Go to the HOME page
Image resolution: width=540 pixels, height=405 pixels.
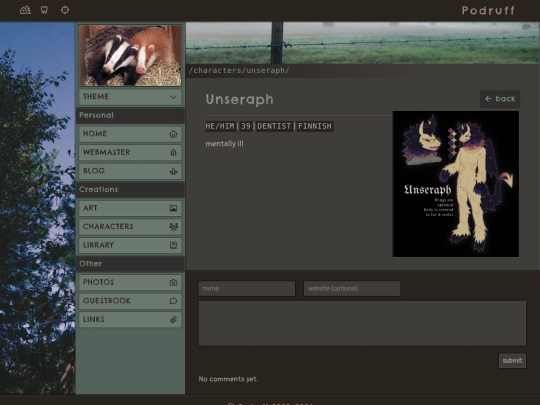coord(131,134)
